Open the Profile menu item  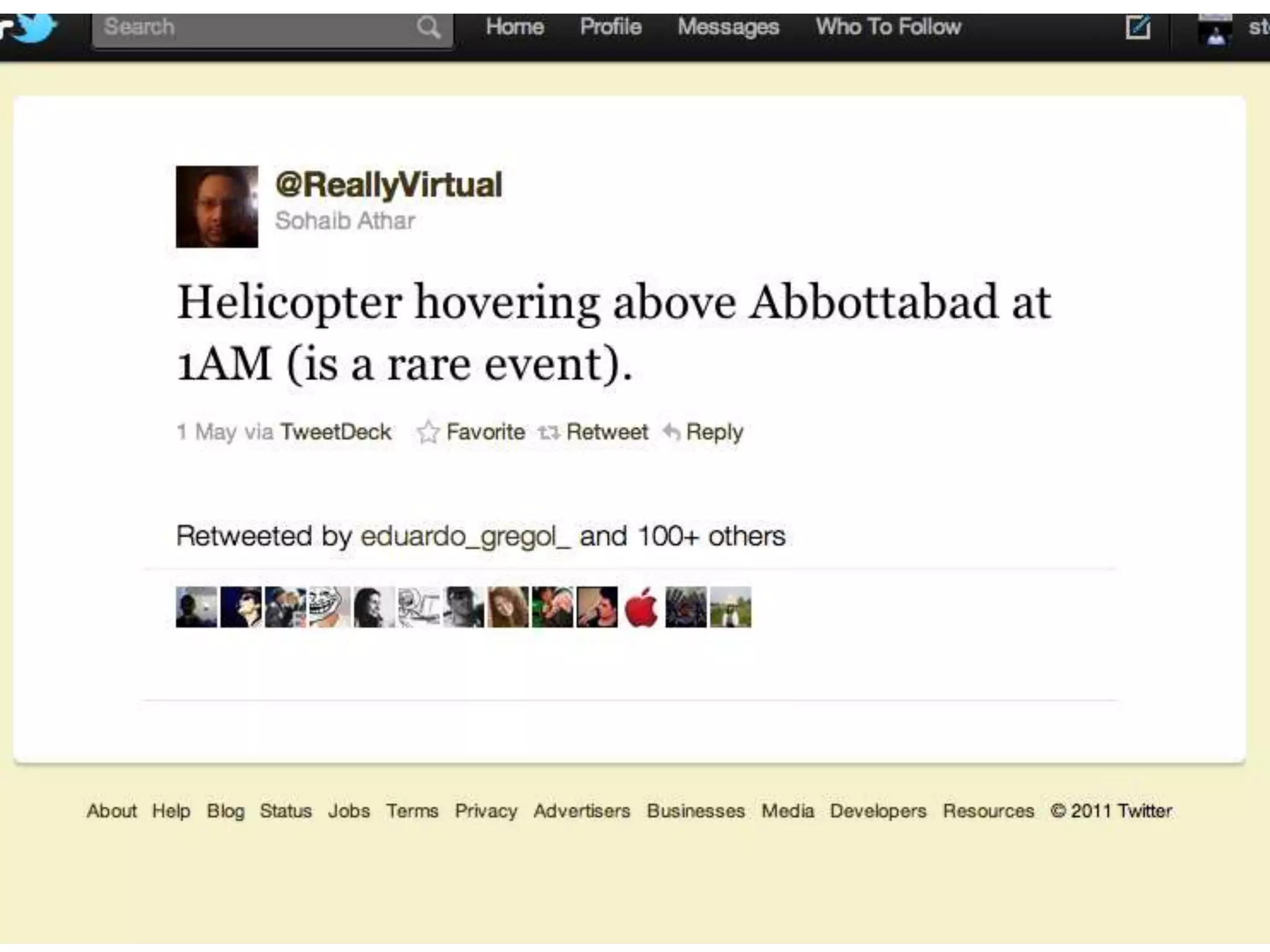click(x=611, y=27)
